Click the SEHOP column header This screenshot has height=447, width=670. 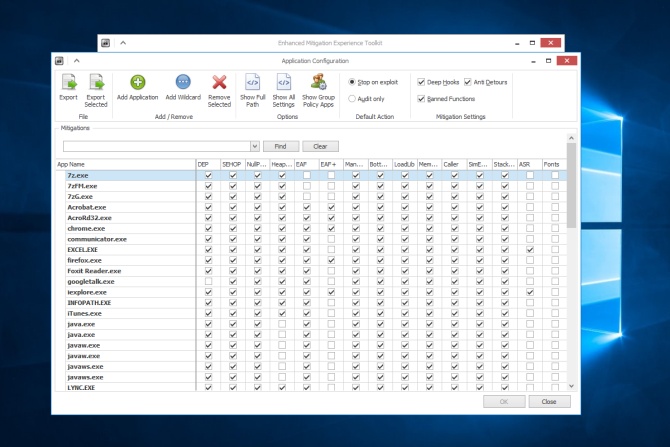[x=233, y=165]
